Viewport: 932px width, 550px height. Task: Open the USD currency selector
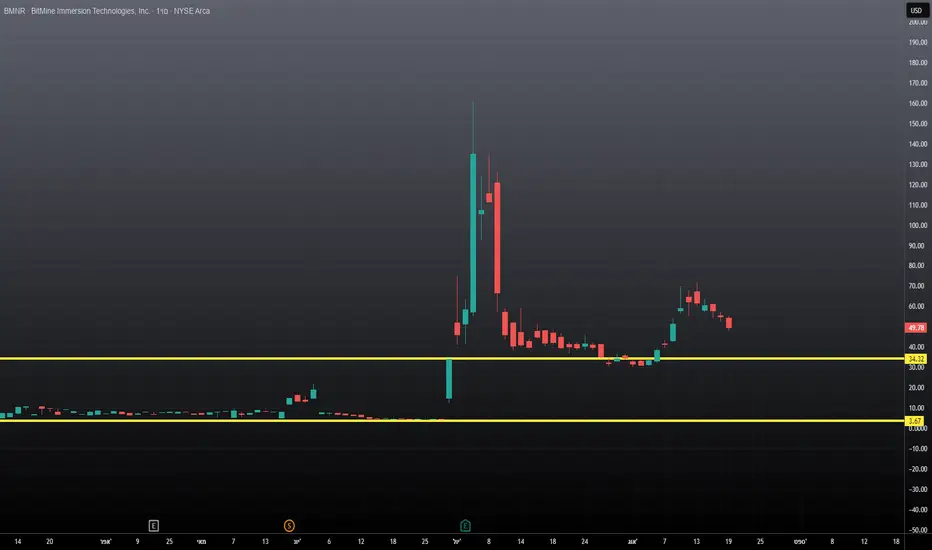pyautogui.click(x=916, y=10)
